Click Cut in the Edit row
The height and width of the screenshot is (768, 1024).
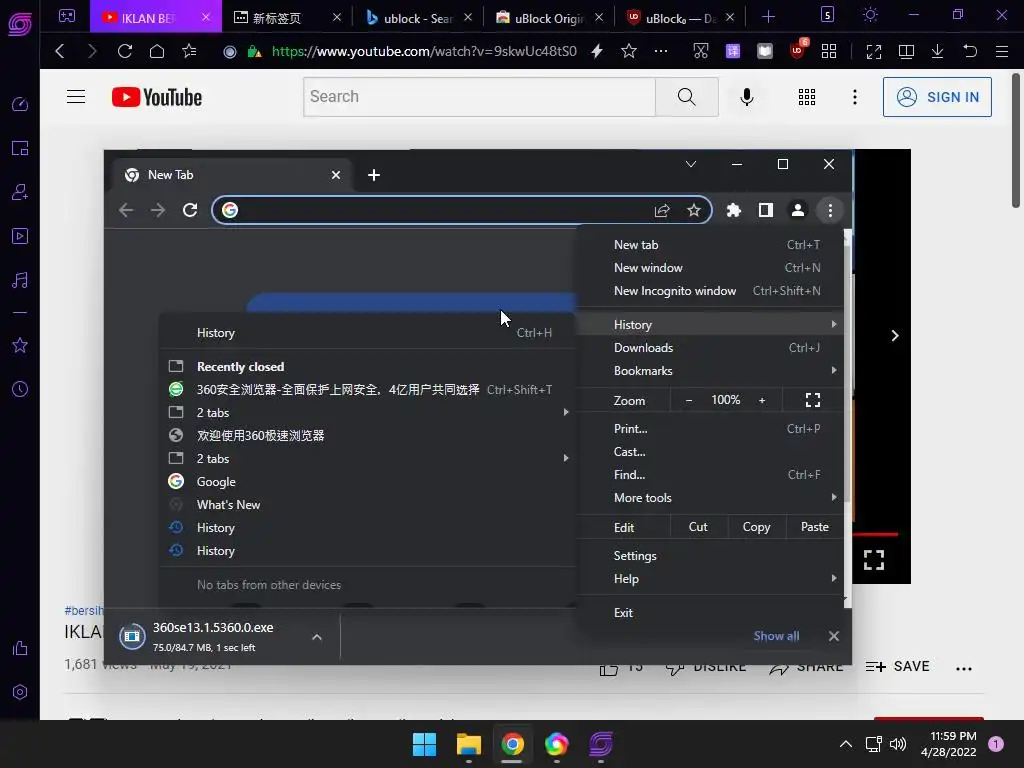(x=697, y=527)
